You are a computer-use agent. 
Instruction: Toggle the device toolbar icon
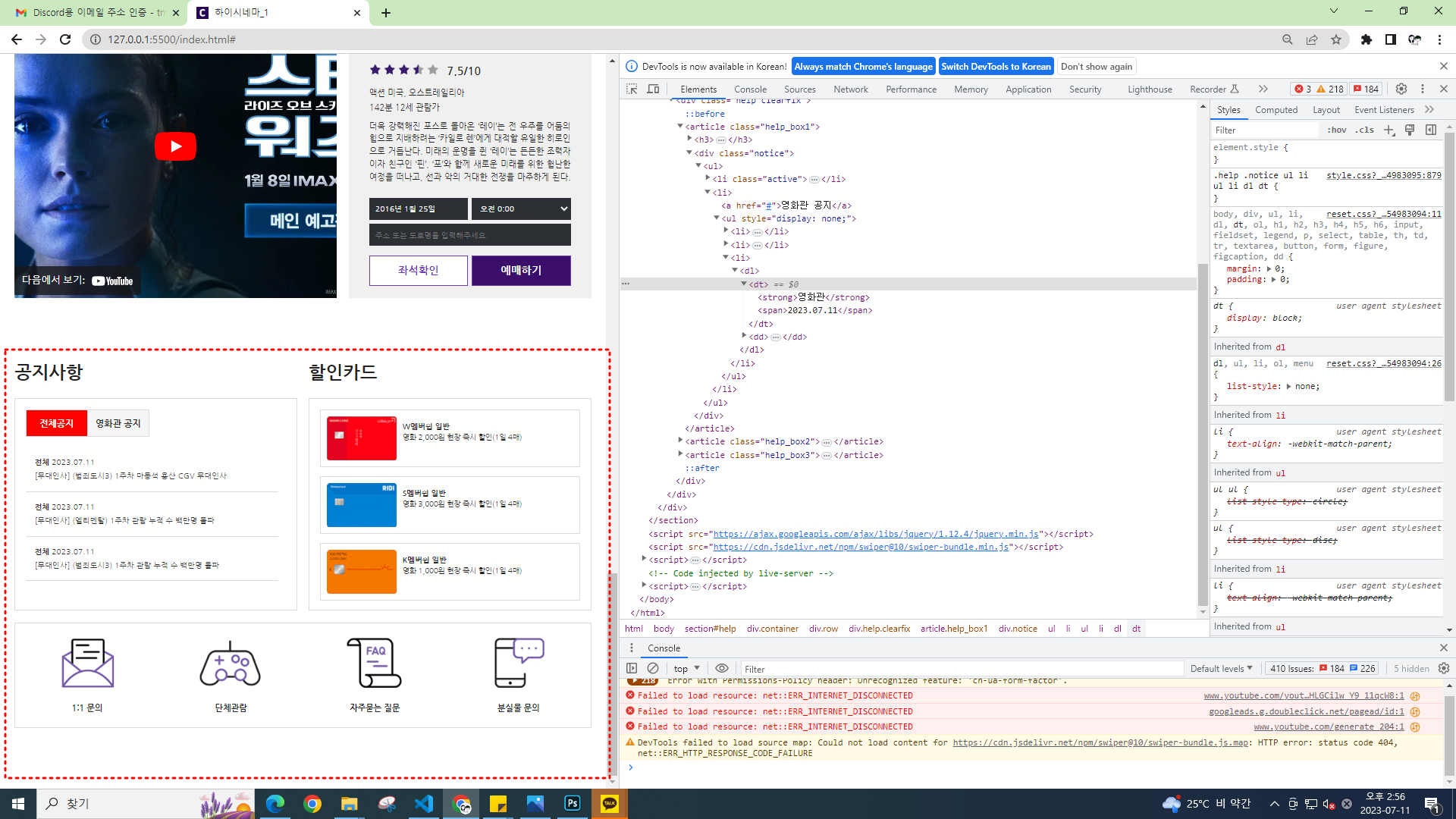coord(653,89)
